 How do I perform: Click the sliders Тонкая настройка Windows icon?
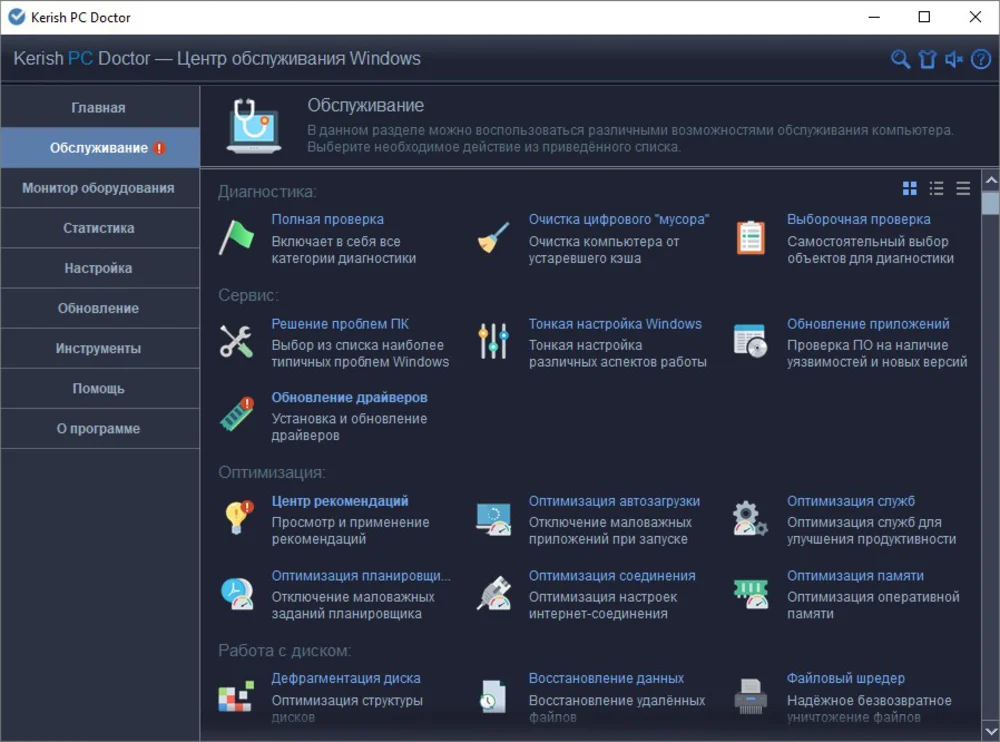tap(494, 342)
